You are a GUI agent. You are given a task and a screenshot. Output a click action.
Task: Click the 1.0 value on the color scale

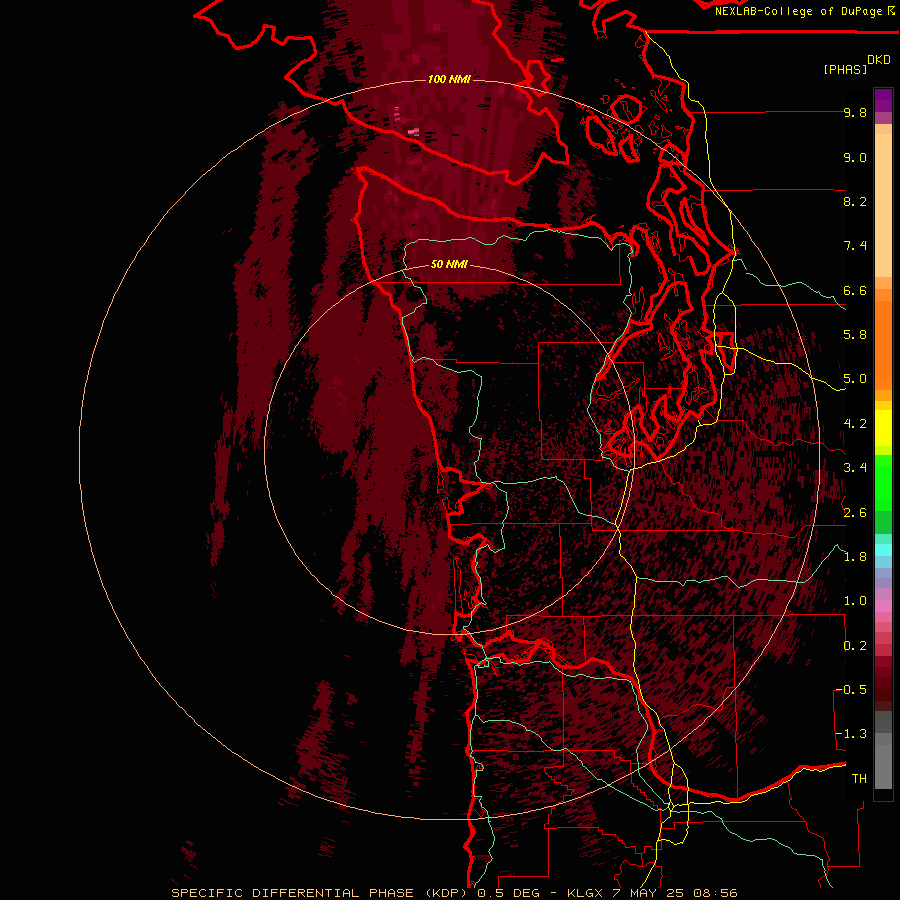855,601
